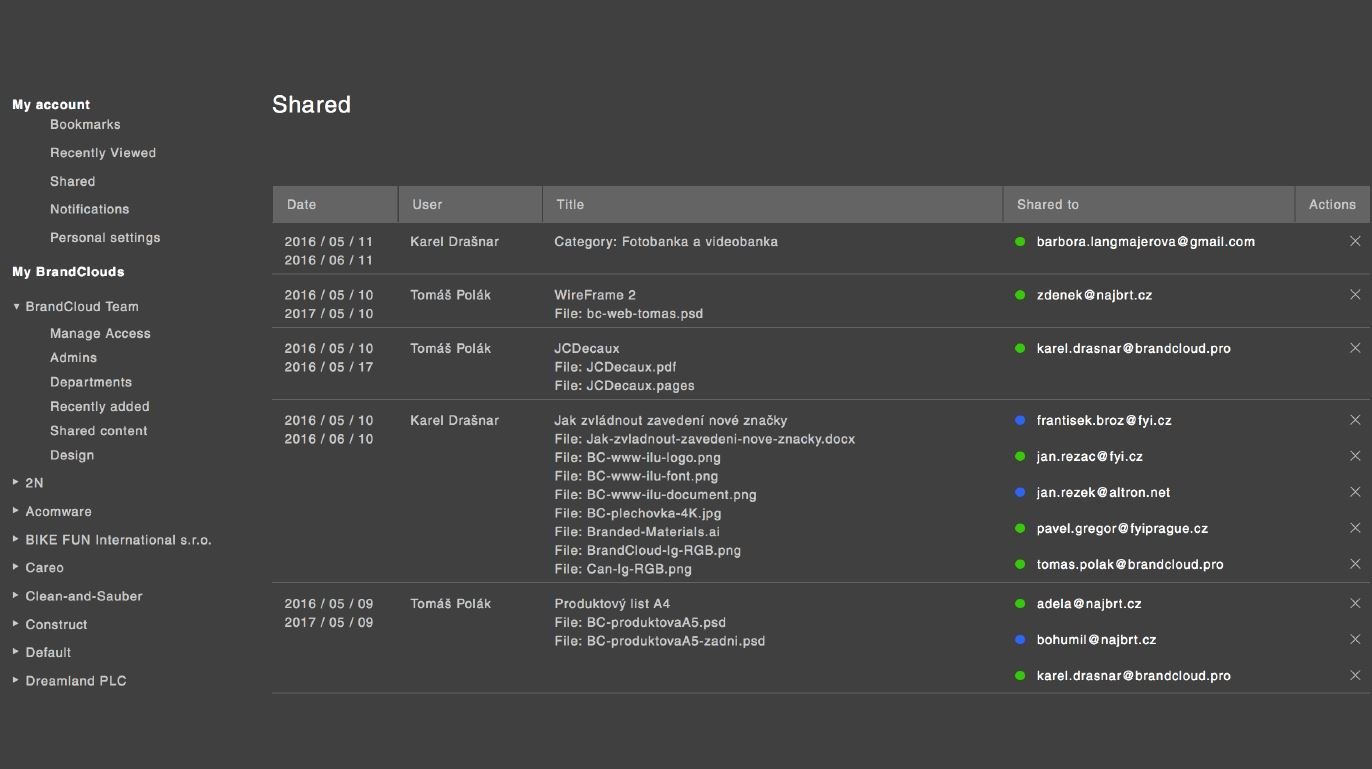Open Manage Access under BrandCloud Team

(100, 334)
